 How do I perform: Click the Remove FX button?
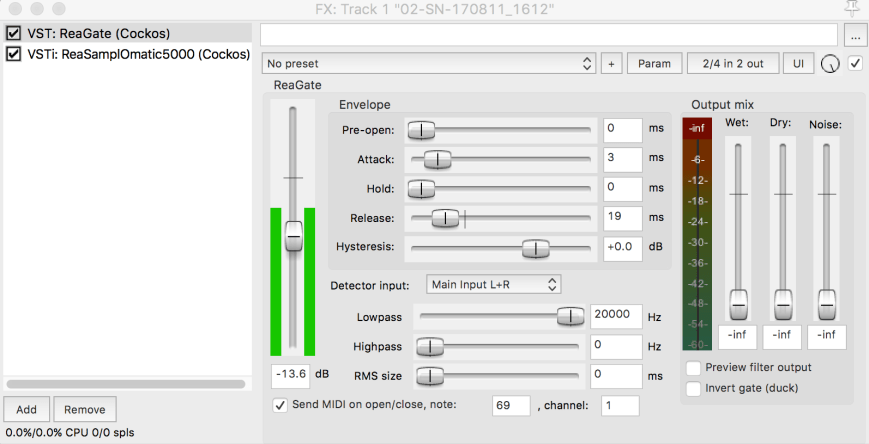pos(85,410)
